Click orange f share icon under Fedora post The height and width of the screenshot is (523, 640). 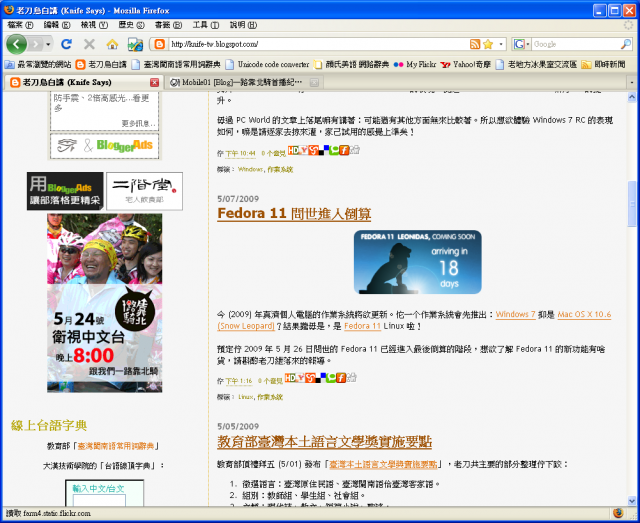[341, 378]
